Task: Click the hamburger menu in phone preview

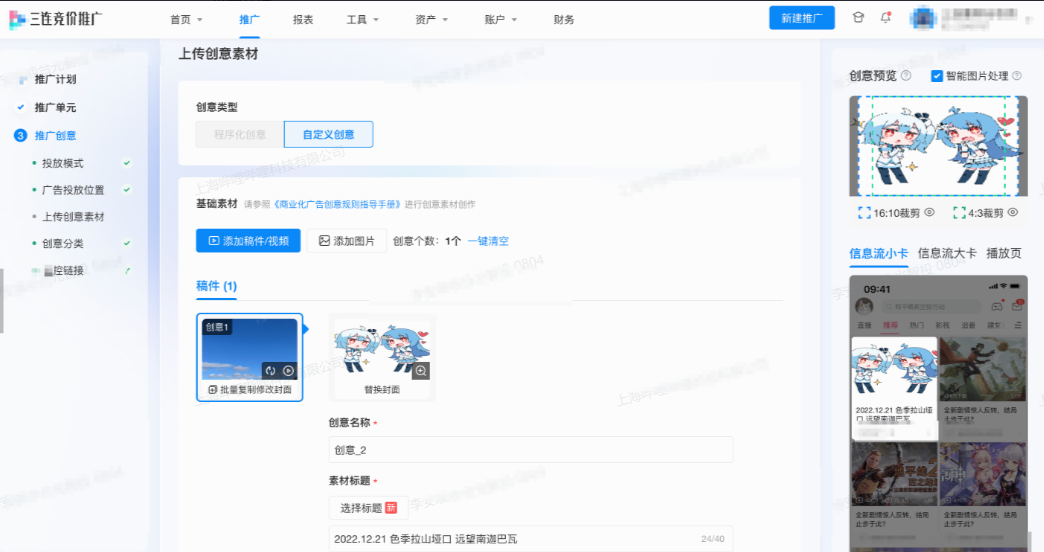Action: pyautogui.click(x=1017, y=326)
